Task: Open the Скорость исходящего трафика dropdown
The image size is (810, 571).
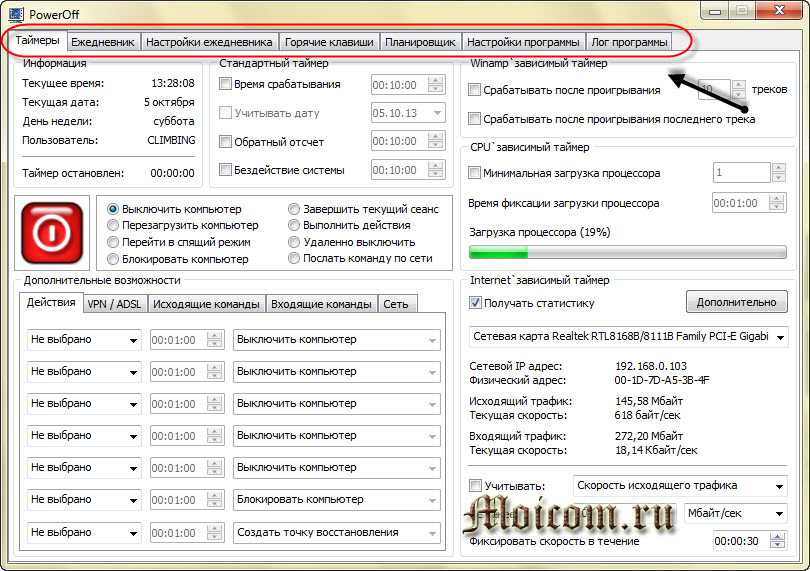Action: click(680, 486)
